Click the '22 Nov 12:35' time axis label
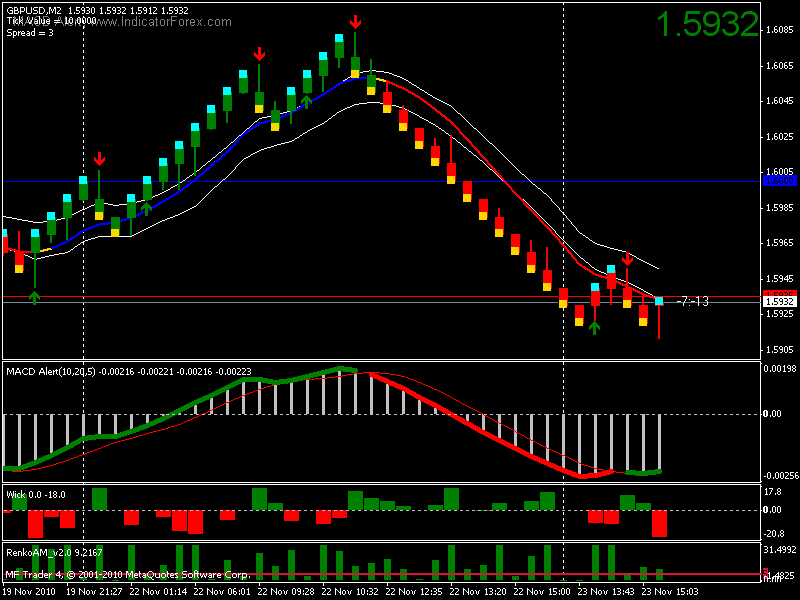Screen dimensions: 800x600 click(x=414, y=592)
